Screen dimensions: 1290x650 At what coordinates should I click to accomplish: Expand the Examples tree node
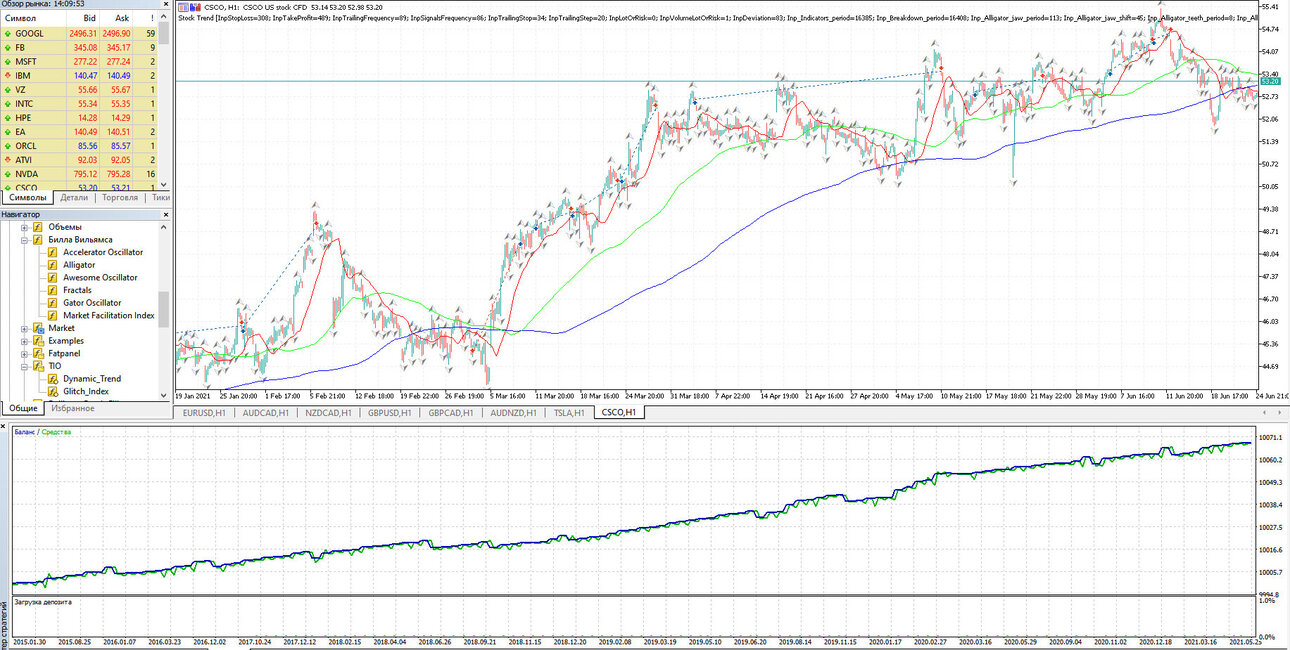pos(24,341)
